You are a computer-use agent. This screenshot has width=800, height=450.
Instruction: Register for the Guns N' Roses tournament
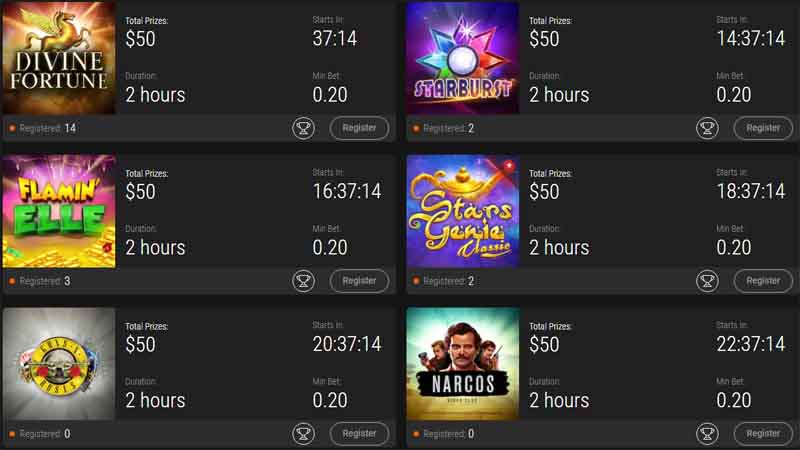359,433
